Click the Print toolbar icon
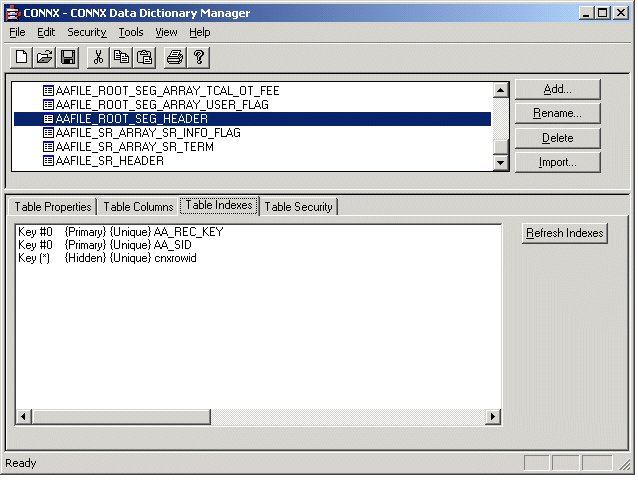 click(175, 57)
